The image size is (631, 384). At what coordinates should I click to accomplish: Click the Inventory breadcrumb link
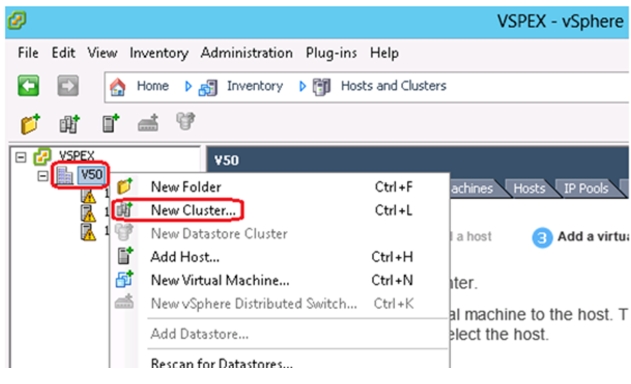tap(255, 86)
